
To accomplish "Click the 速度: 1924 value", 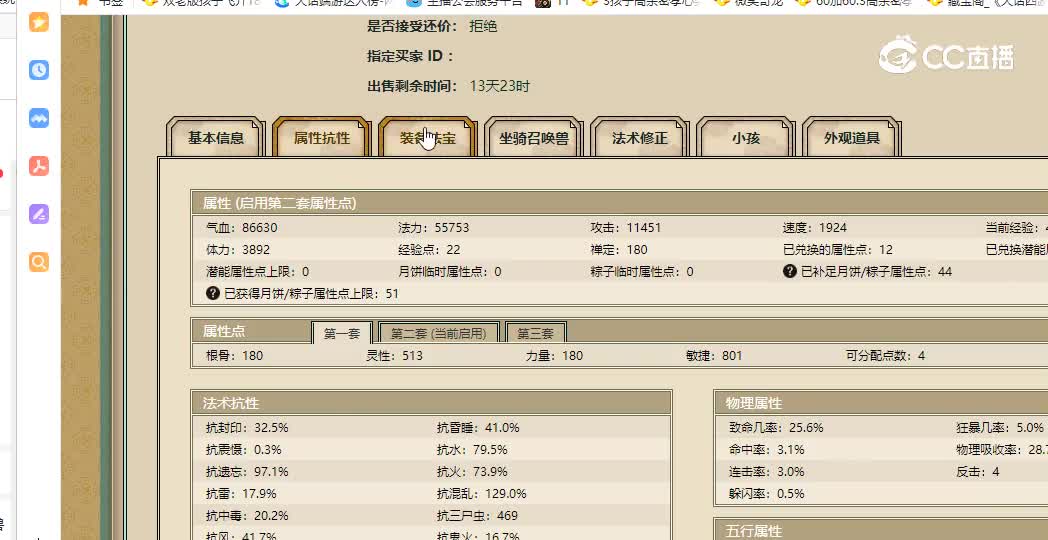I will click(x=815, y=228).
